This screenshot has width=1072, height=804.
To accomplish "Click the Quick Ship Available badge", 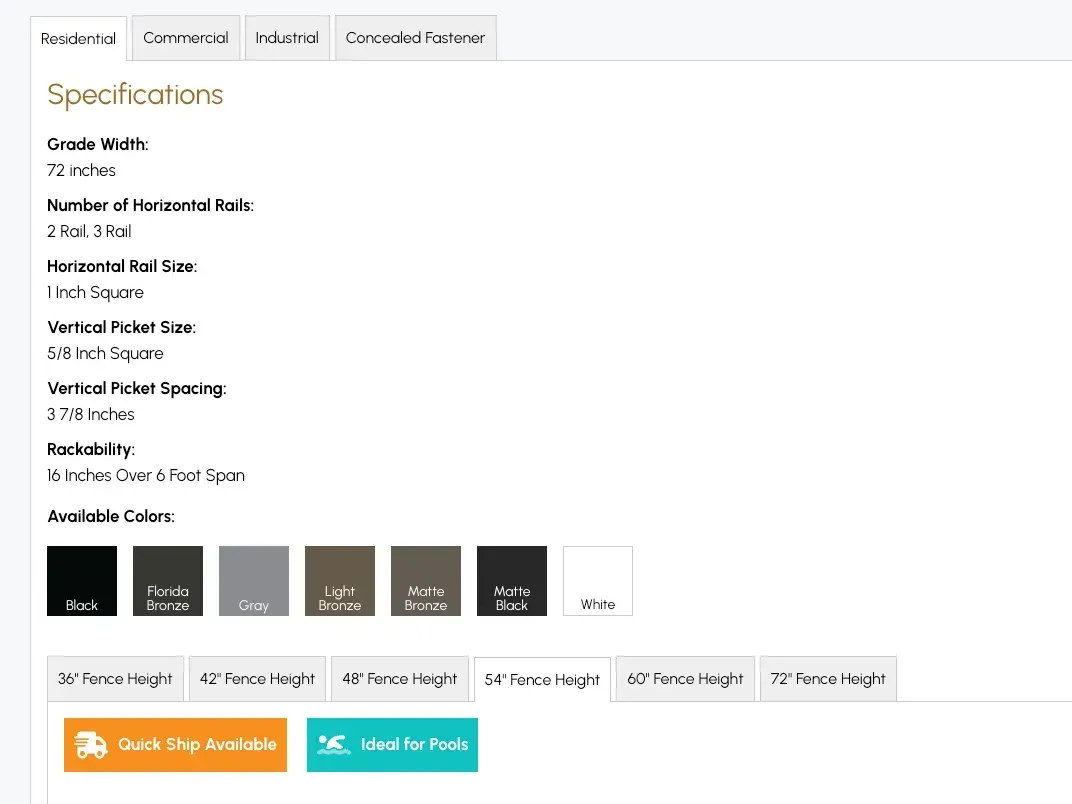I will 176,745.
